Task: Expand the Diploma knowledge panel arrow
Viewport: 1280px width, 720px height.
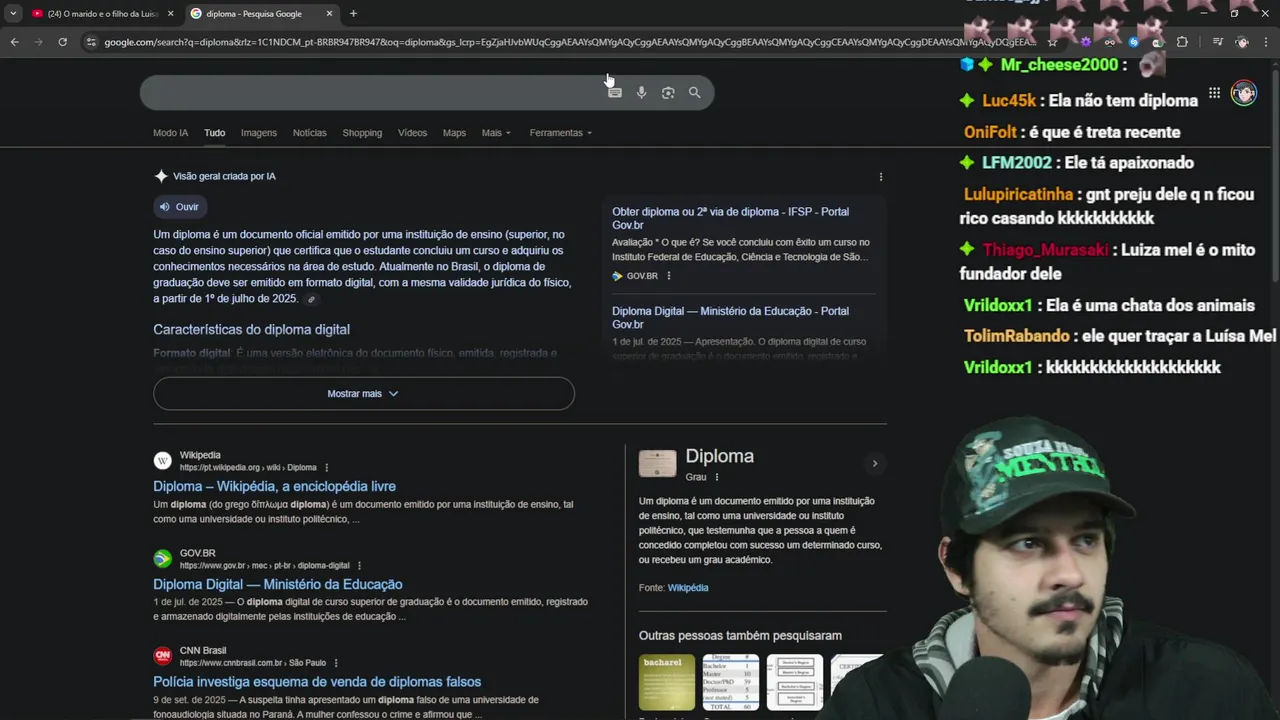Action: [874, 464]
